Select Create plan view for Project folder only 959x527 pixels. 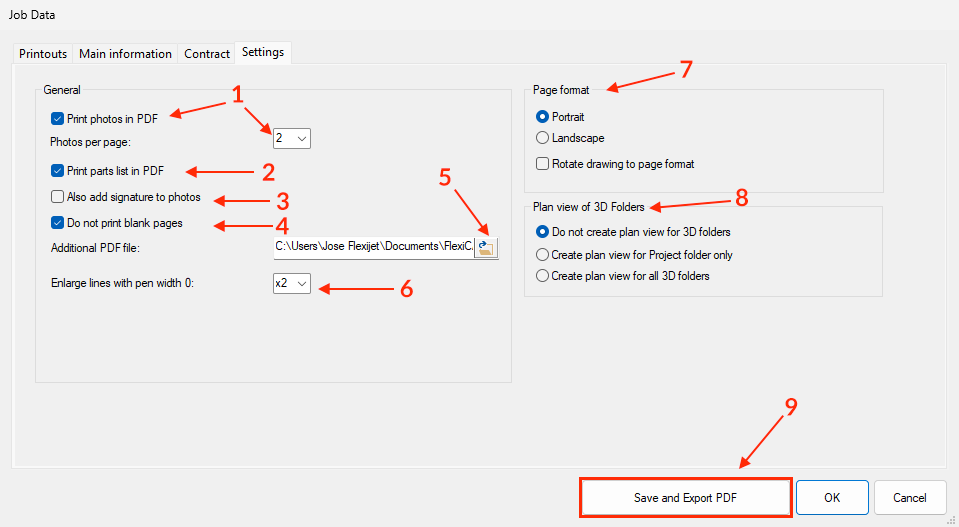click(x=543, y=254)
